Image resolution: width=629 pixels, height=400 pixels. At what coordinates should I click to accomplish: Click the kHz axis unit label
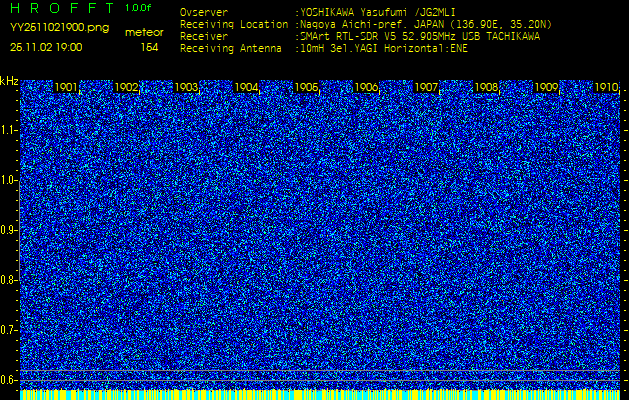(9, 81)
